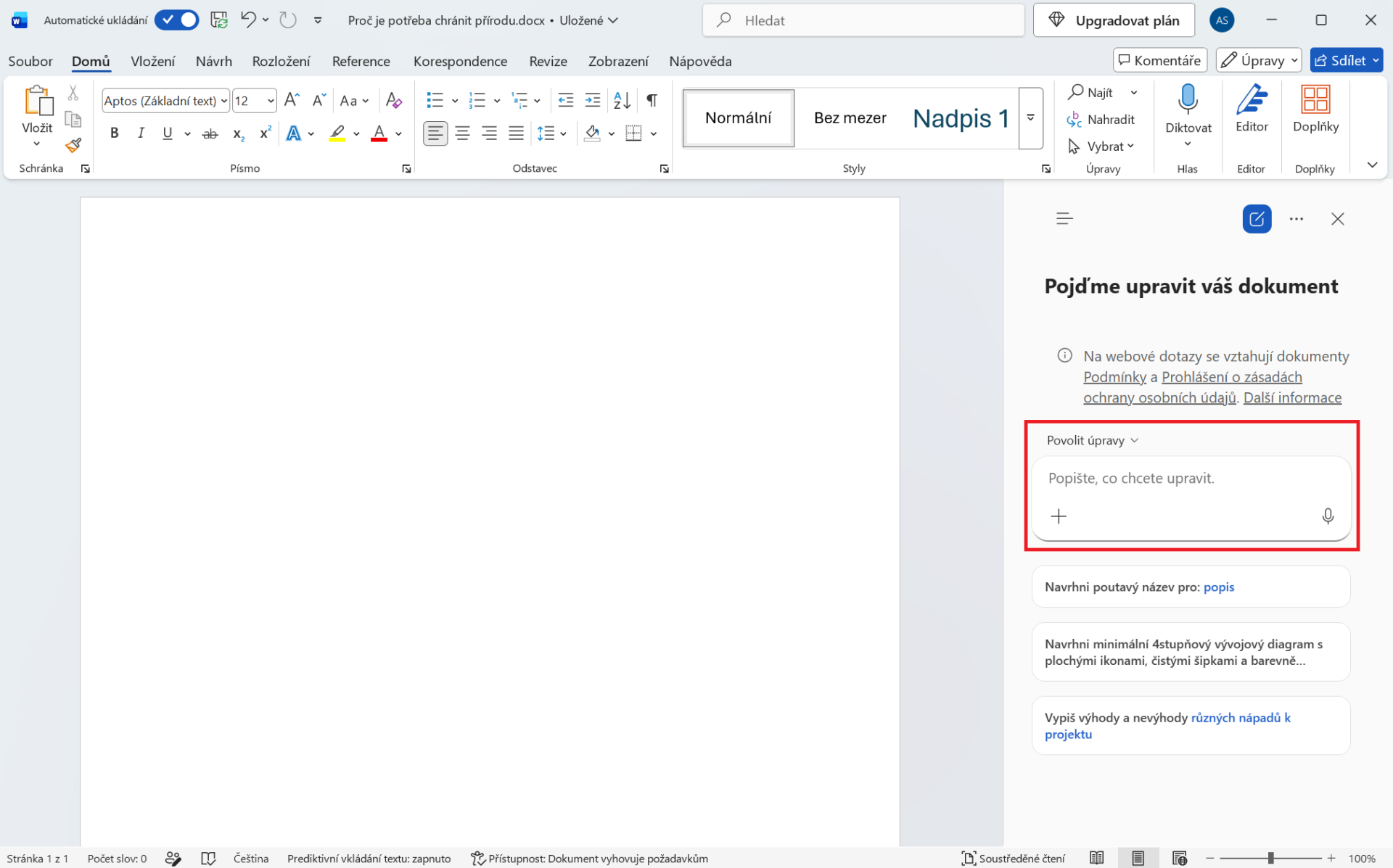This screenshot has height=868, width=1393.
Task: Open the Aa change case dropdown
Action: point(354,101)
